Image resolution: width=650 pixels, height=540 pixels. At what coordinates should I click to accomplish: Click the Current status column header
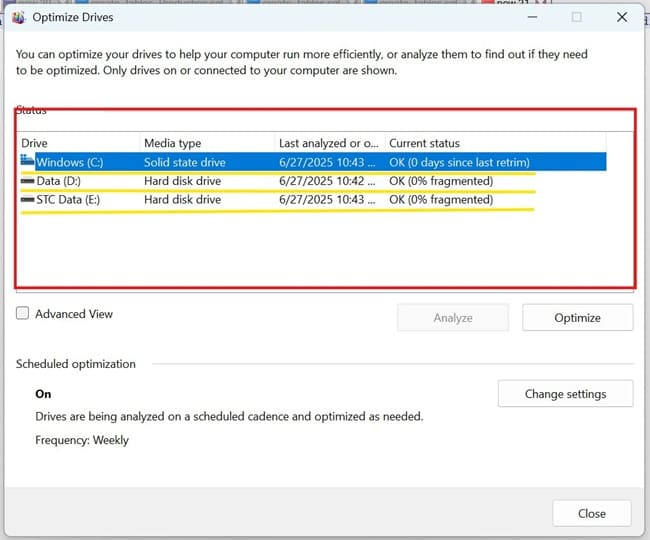pos(495,143)
